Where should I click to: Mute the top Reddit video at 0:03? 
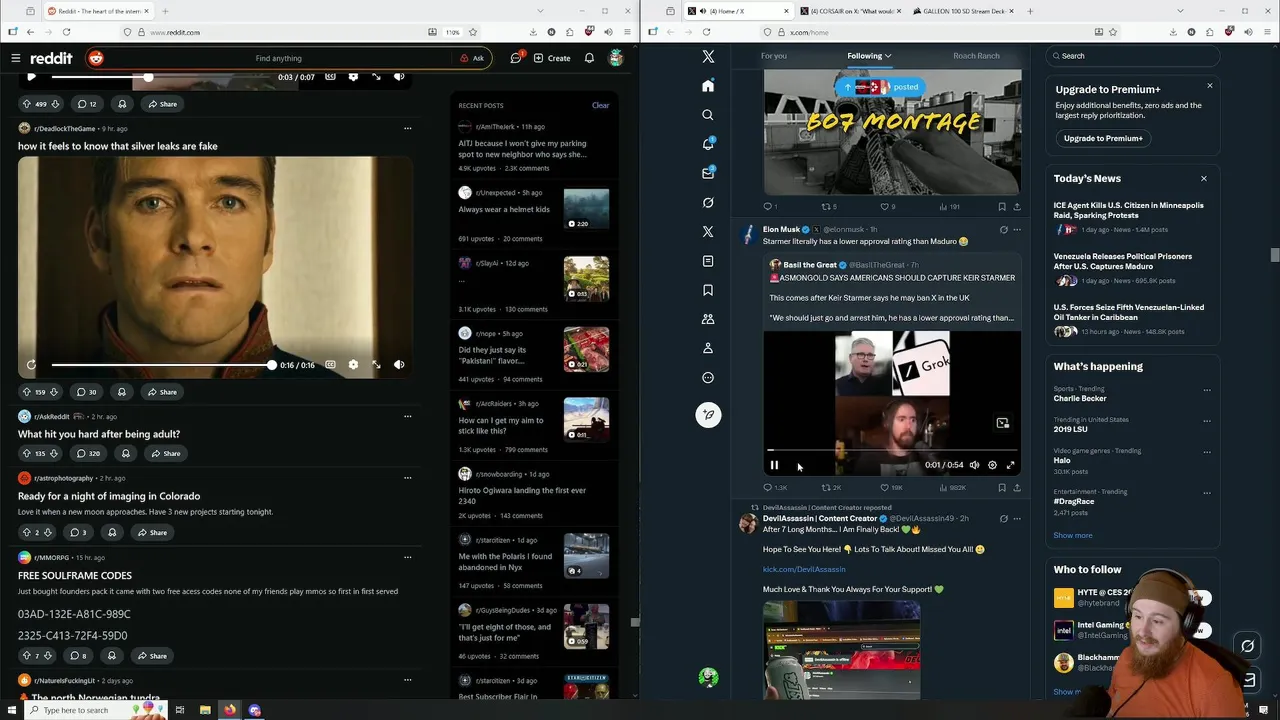399,77
